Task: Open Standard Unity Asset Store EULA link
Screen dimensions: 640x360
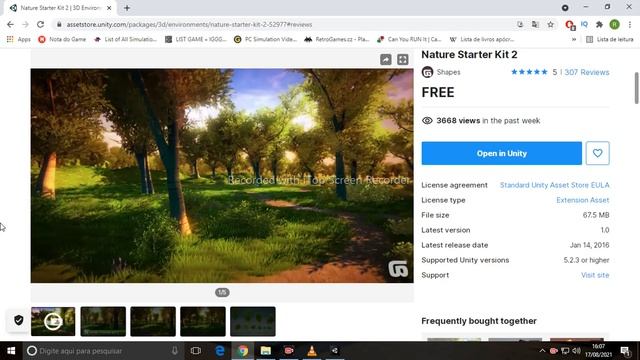Action: (555, 185)
